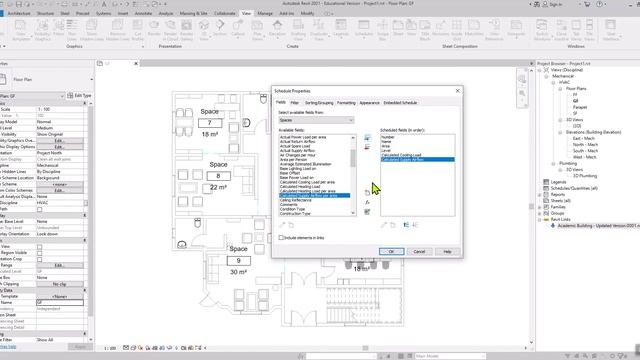Collapse the Floor Plans node in Project Browser

click(560, 89)
